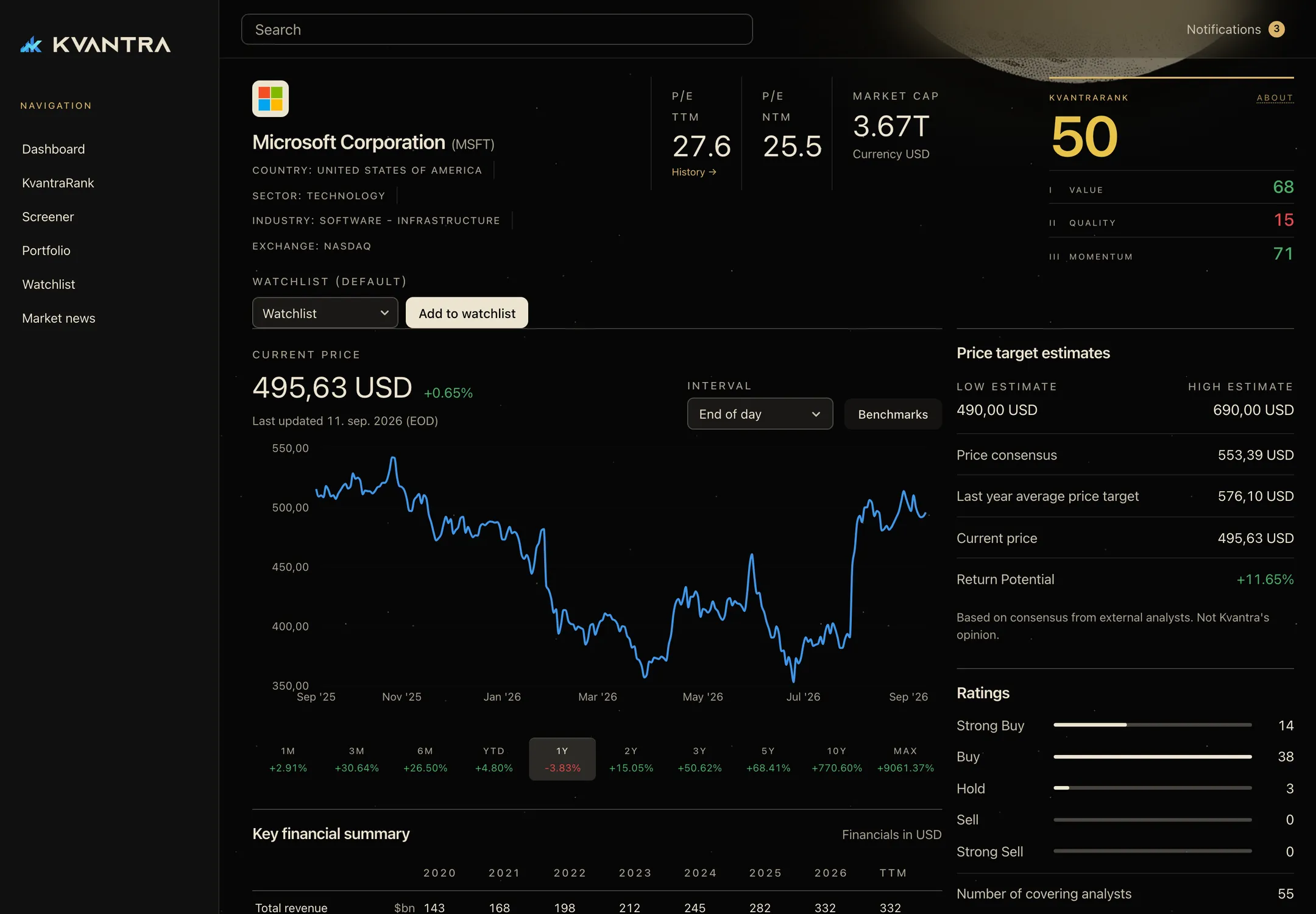Viewport: 1316px width, 914px height.
Task: Click into the Search field
Action: 497,29
